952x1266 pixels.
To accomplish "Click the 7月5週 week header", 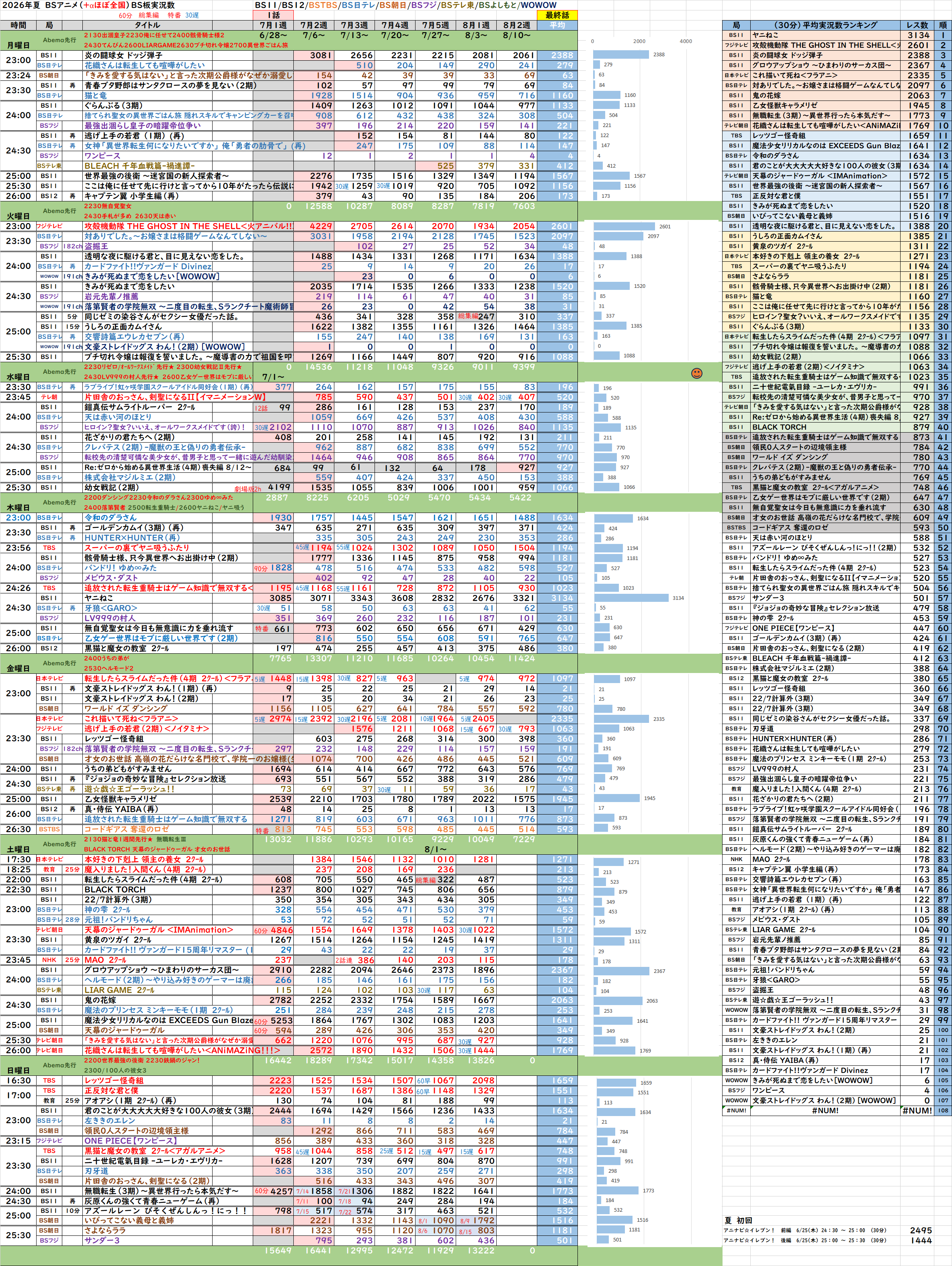I will pos(435,25).
